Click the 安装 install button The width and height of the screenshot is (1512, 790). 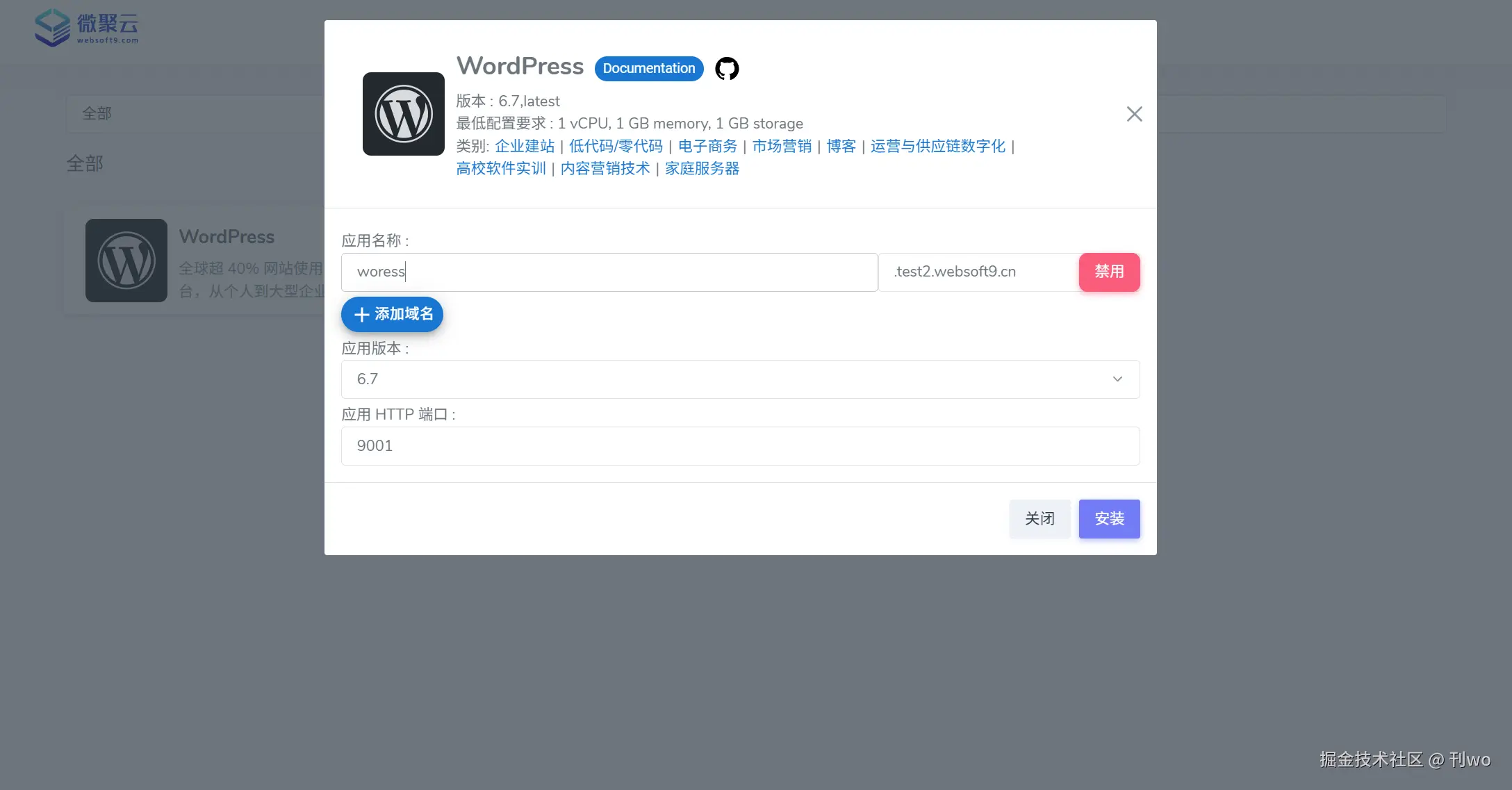click(1109, 519)
